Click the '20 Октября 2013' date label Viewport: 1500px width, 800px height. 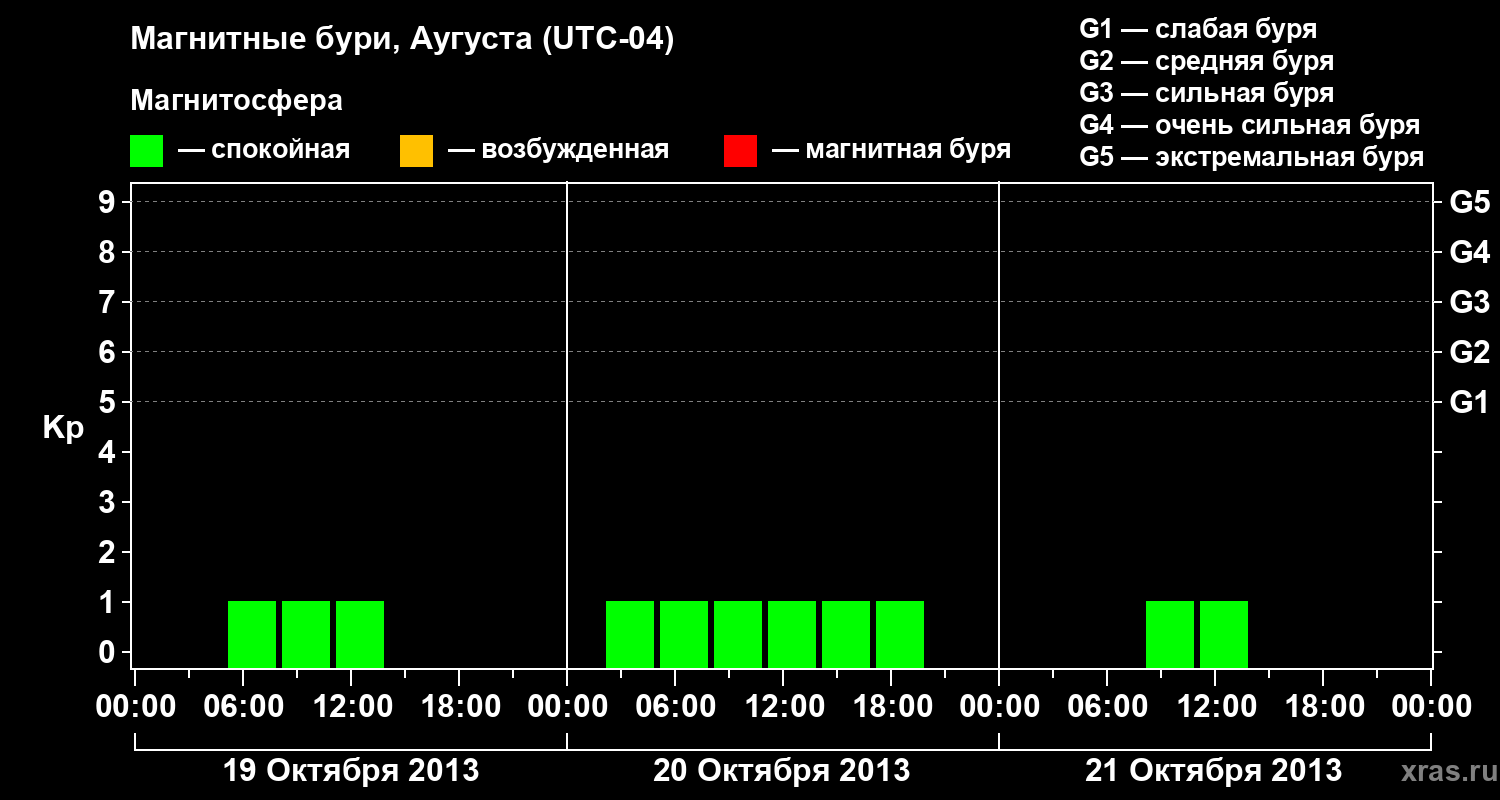[x=782, y=771]
